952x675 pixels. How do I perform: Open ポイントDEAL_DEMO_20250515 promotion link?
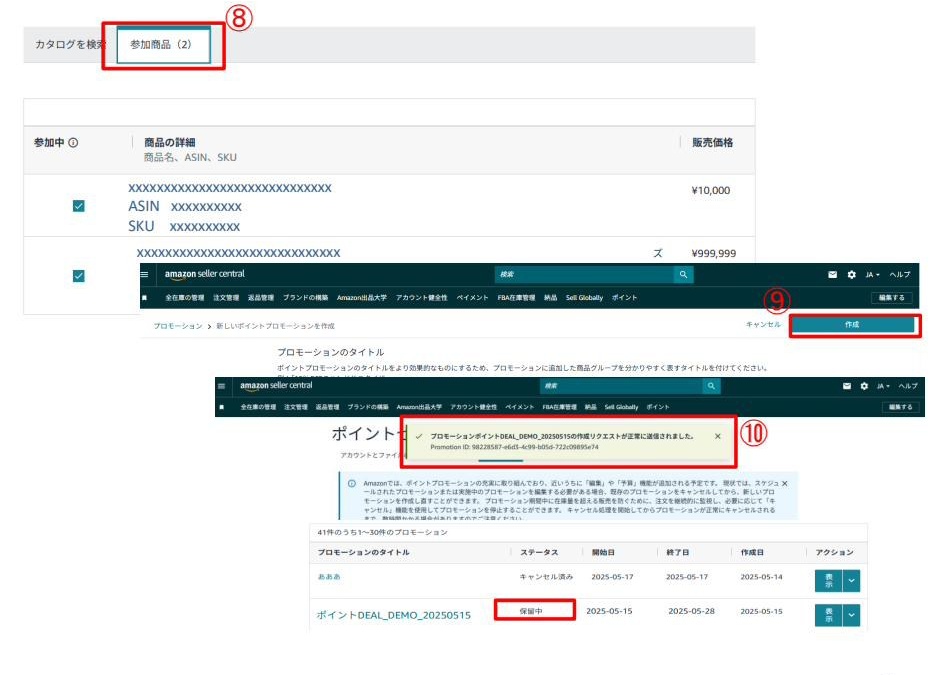(x=393, y=615)
